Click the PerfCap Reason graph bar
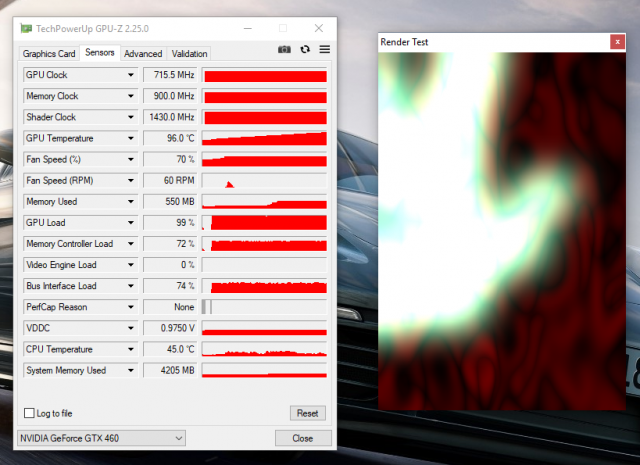 (264, 307)
